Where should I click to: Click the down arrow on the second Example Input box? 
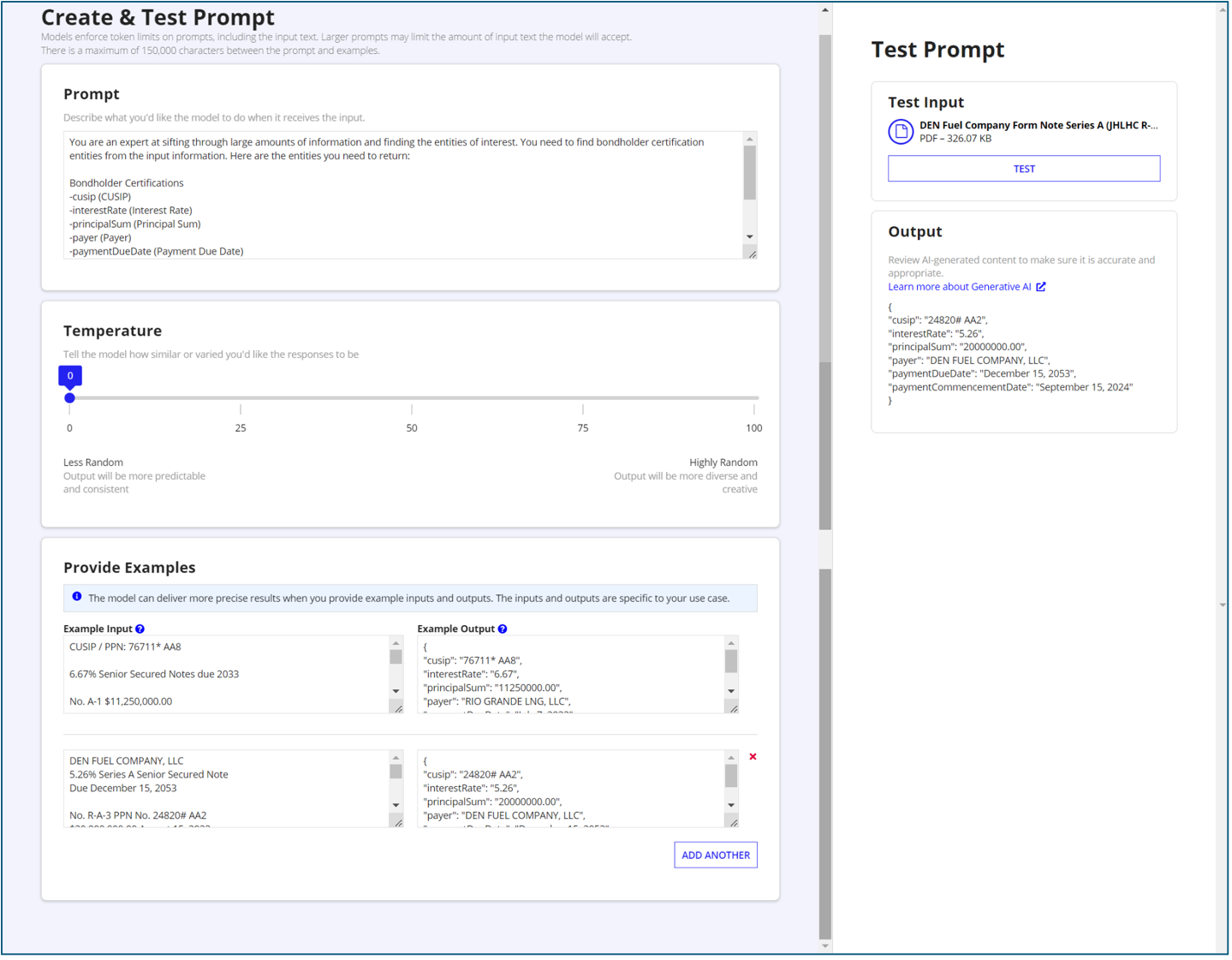tap(396, 805)
